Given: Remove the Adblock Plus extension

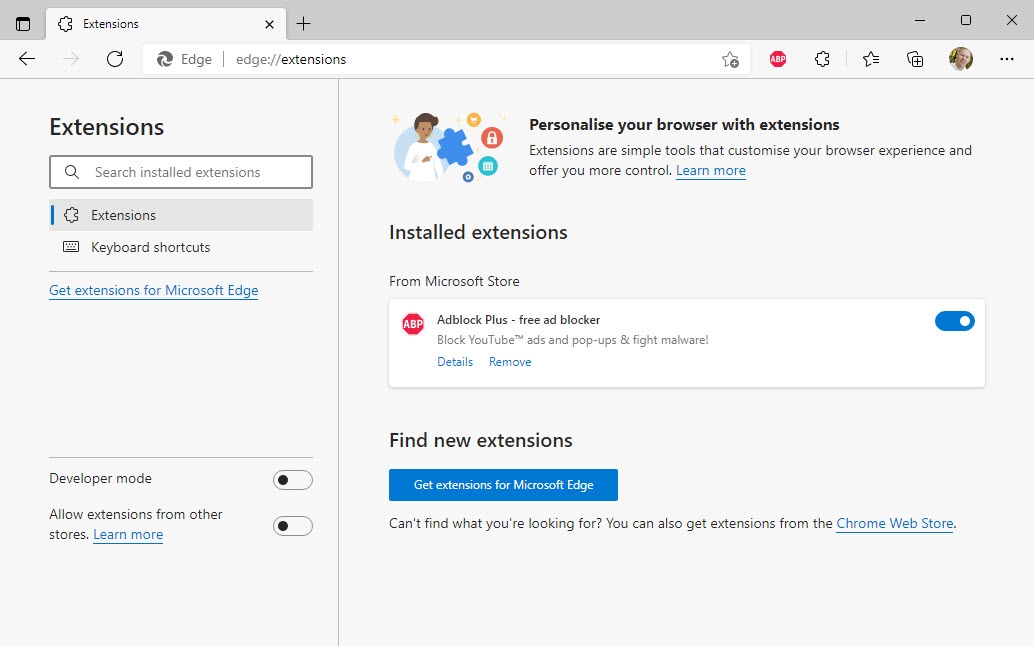Looking at the screenshot, I should click(510, 362).
